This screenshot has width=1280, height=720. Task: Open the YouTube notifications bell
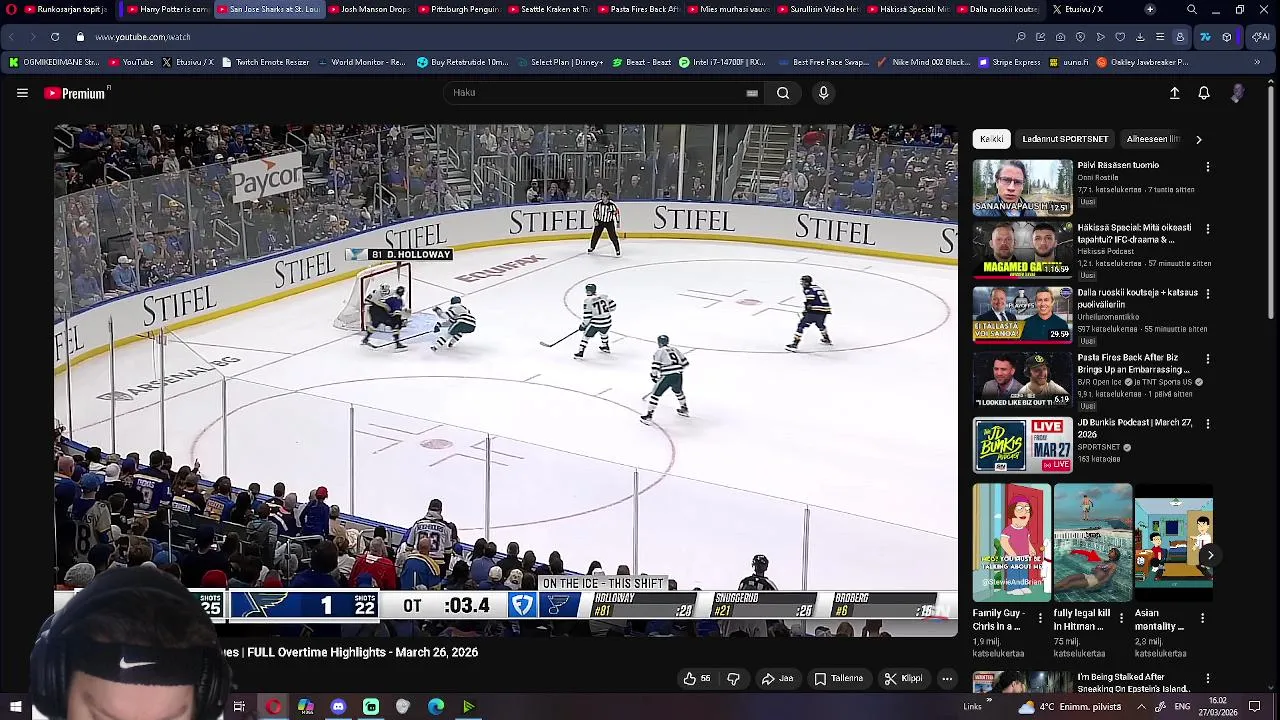(x=1204, y=93)
